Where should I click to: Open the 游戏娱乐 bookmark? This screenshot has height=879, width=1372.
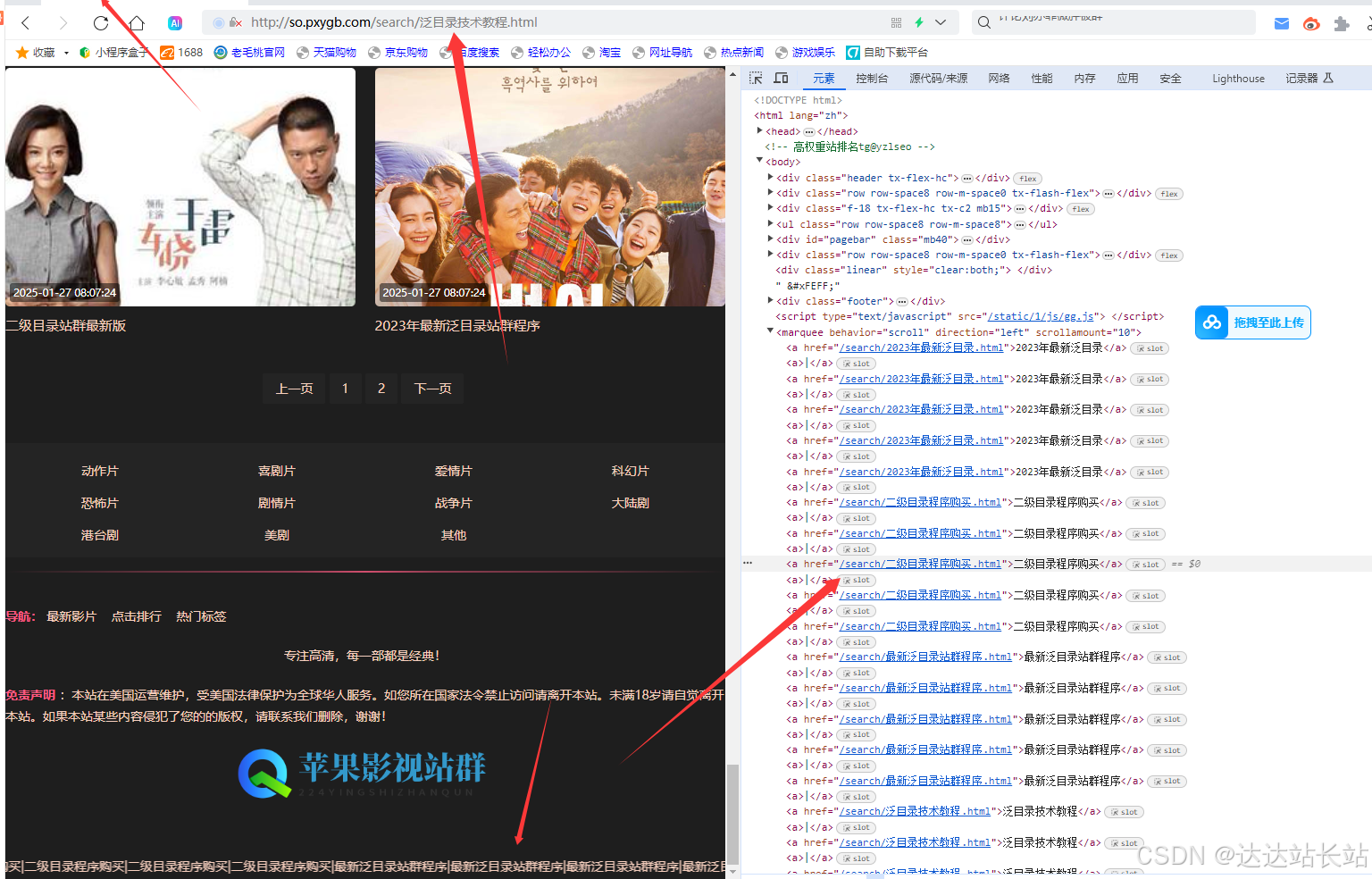tap(805, 53)
